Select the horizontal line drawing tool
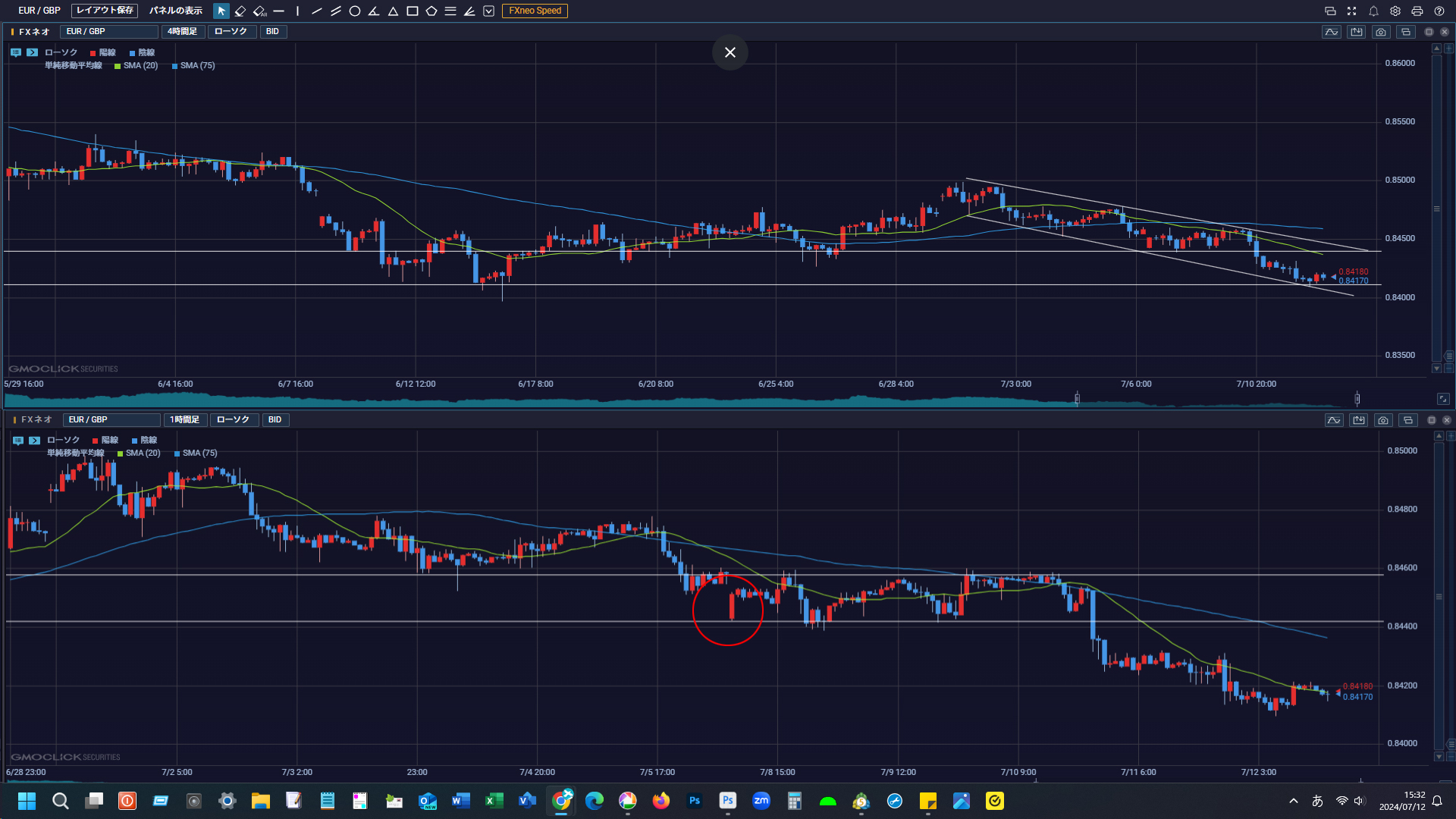 pyautogui.click(x=278, y=11)
